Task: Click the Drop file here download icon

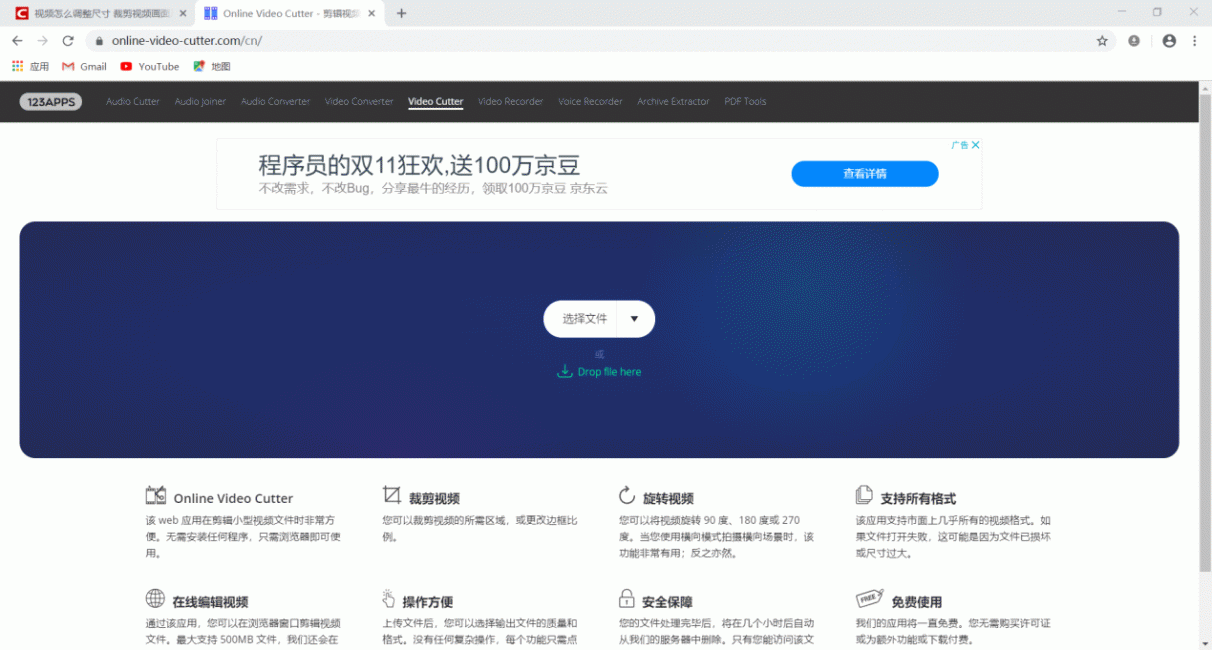Action: point(564,372)
